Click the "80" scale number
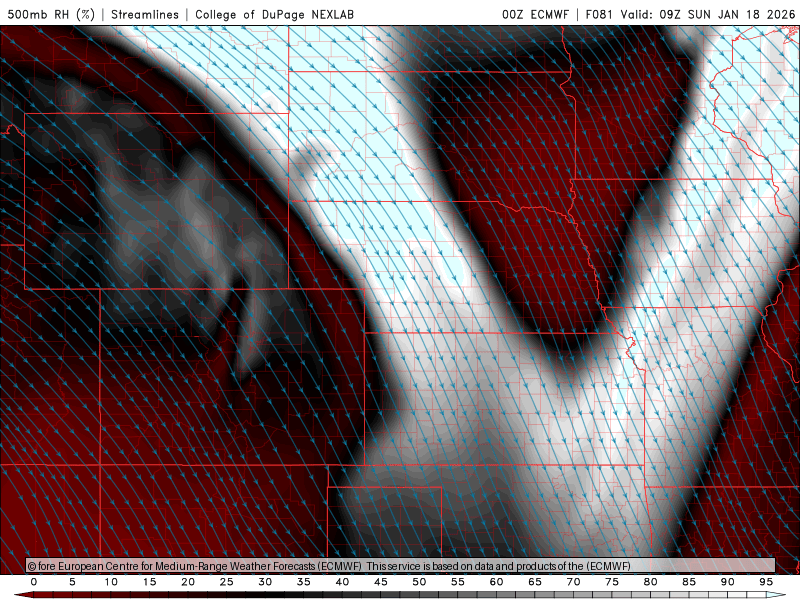 click(650, 582)
